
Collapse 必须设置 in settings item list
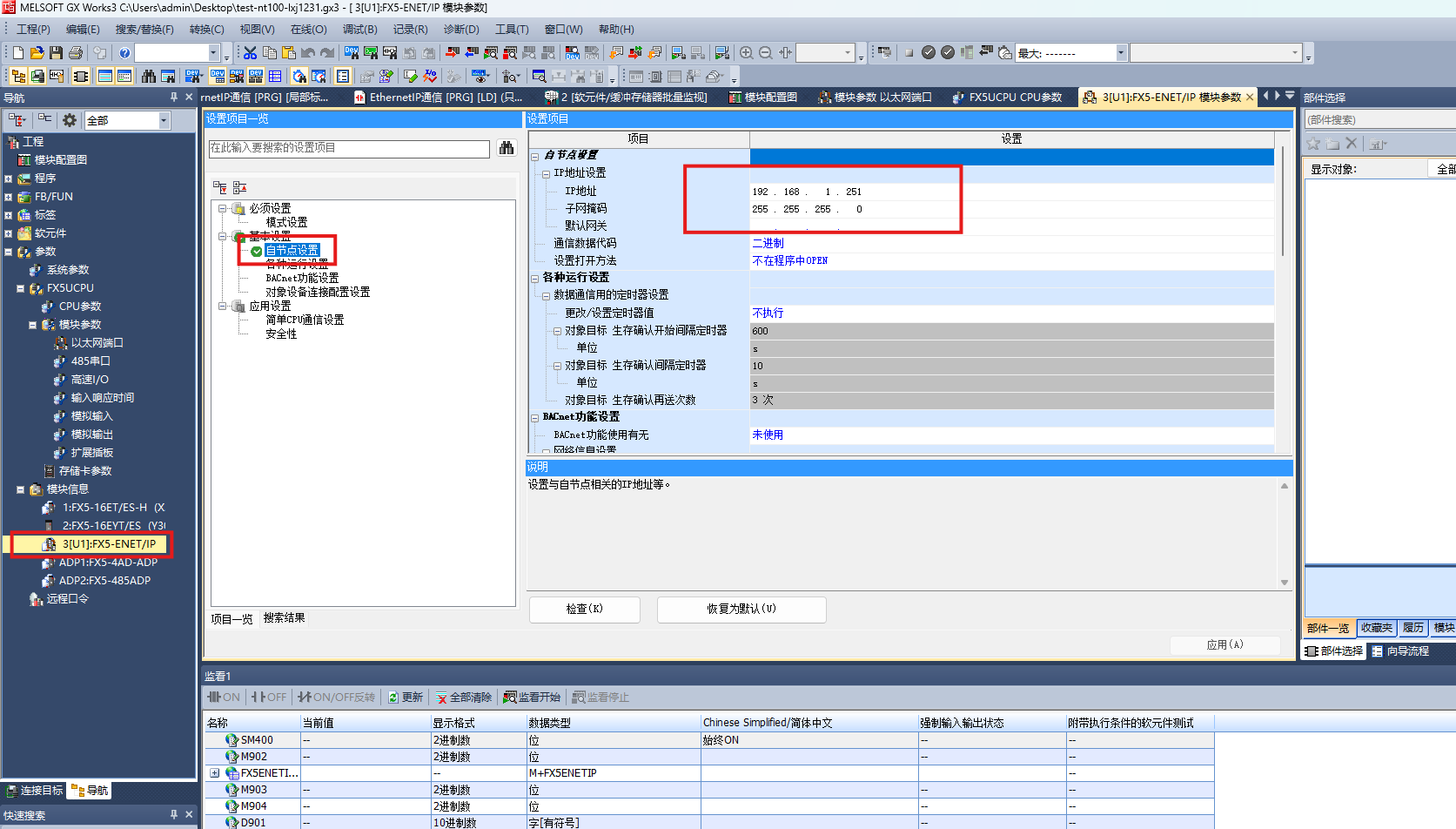click(x=223, y=208)
